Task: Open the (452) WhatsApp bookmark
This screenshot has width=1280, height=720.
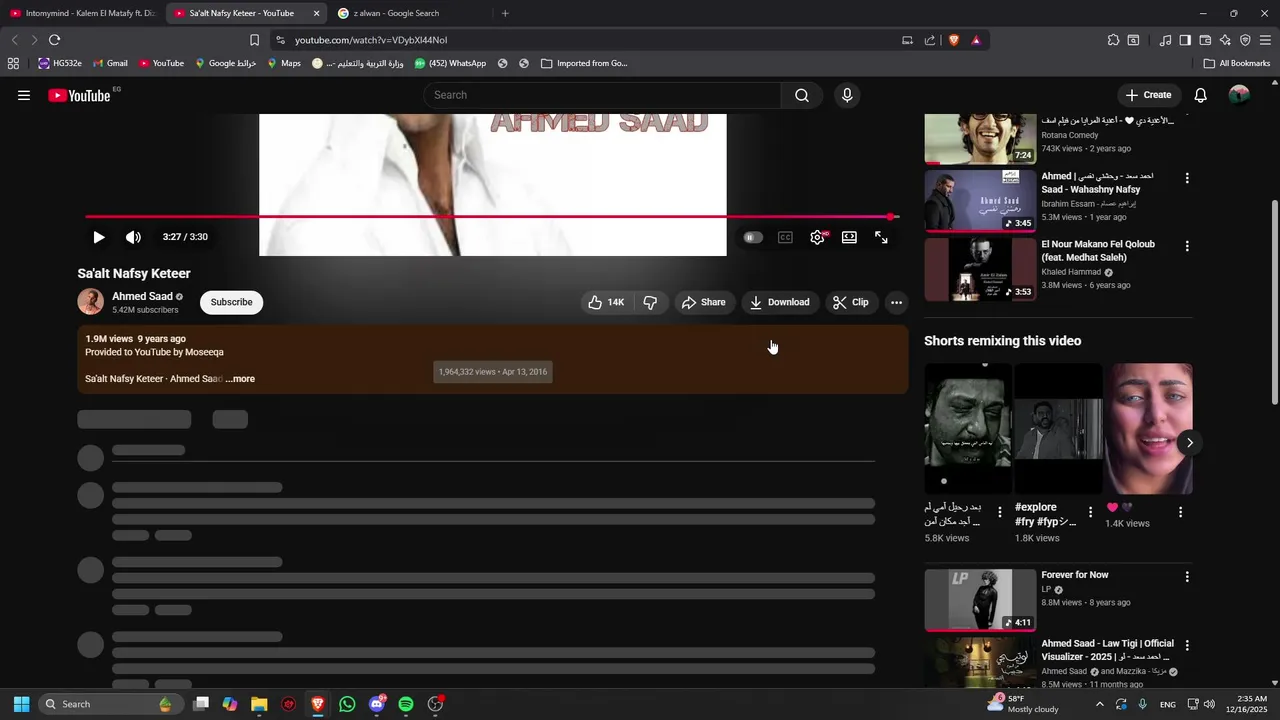Action: pos(450,63)
